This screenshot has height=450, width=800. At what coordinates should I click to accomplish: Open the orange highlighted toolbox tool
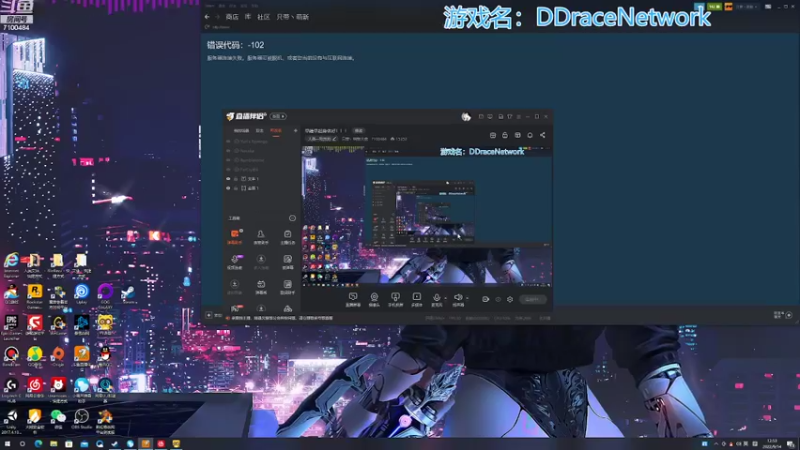pyautogui.click(x=235, y=237)
